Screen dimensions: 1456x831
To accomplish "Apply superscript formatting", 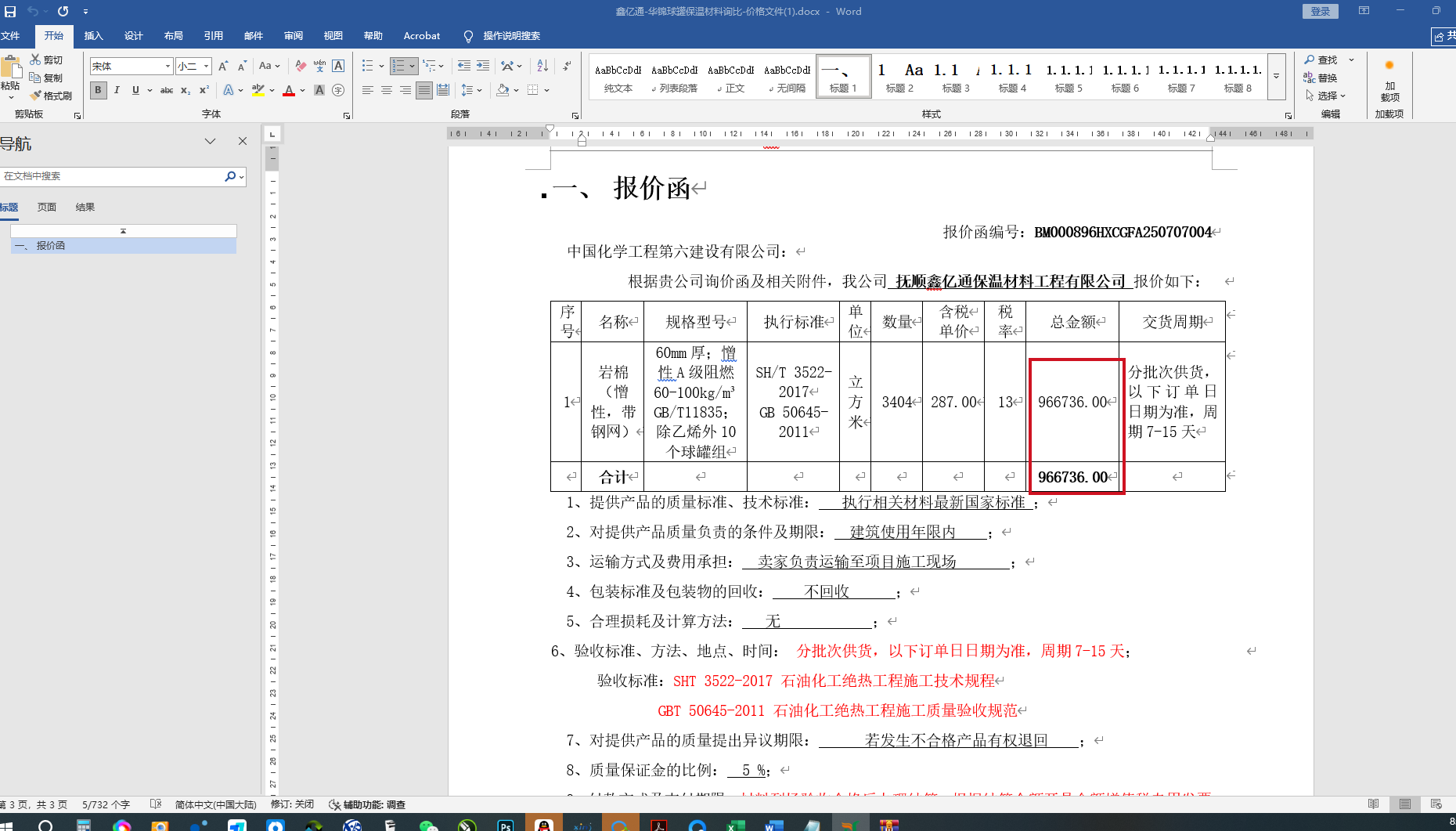I will [x=204, y=90].
